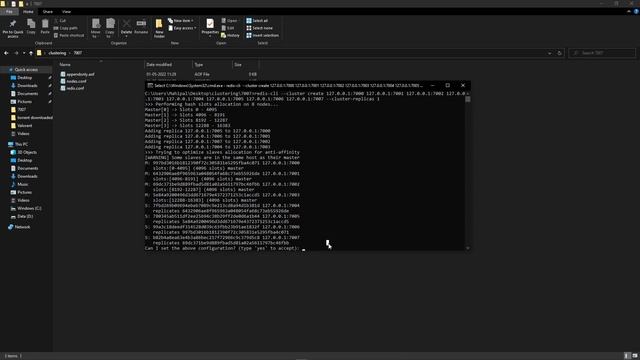Click the Up one level arrow
Viewport: 640px width, 360px height.
tap(31, 53)
